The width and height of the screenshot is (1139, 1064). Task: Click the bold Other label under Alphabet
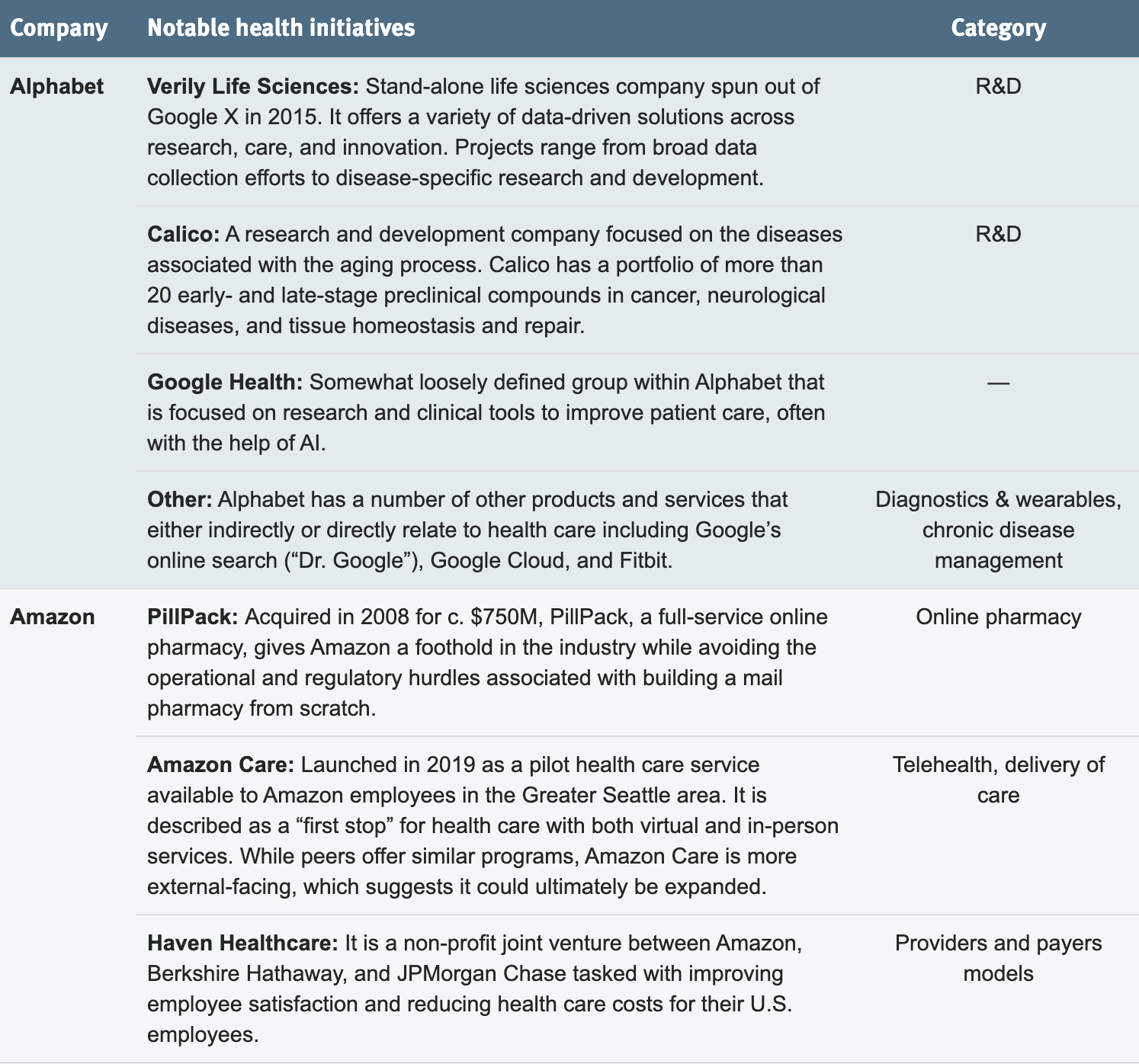pyautogui.click(x=179, y=499)
